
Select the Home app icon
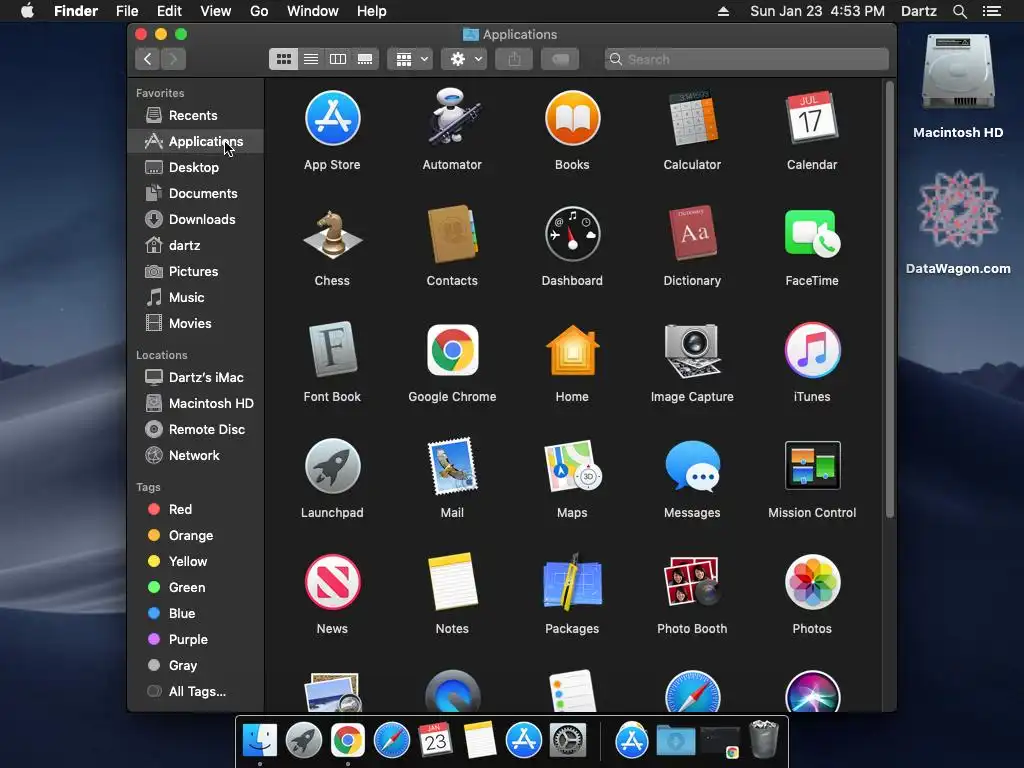[572, 350]
